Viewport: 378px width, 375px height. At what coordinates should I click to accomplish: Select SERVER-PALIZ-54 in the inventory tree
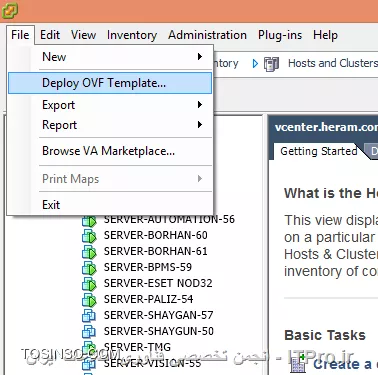click(148, 299)
